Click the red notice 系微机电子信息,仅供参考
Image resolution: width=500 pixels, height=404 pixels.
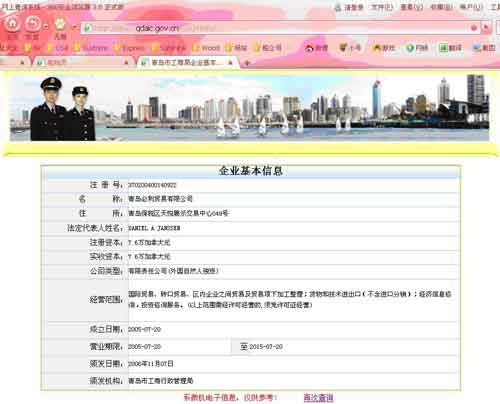(x=230, y=398)
